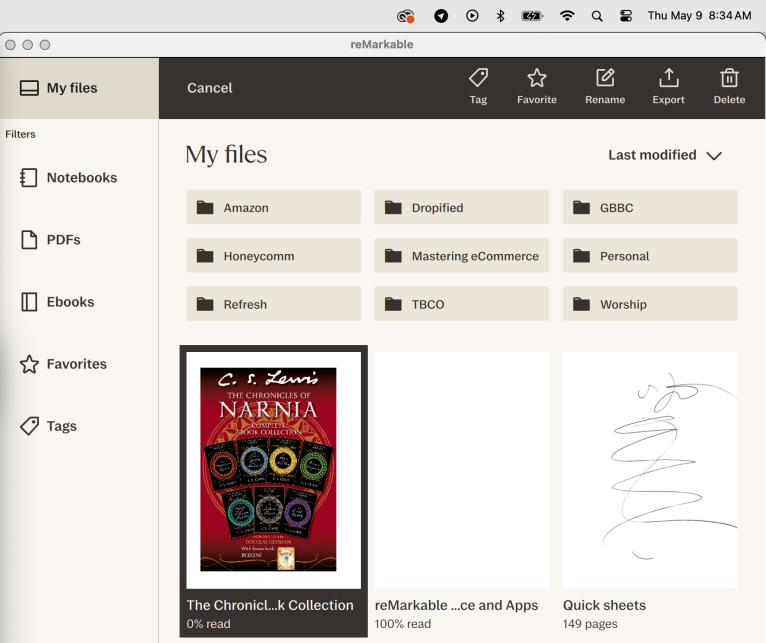Select the reMarkable ...ce and Apps document thumbnail

(462, 470)
